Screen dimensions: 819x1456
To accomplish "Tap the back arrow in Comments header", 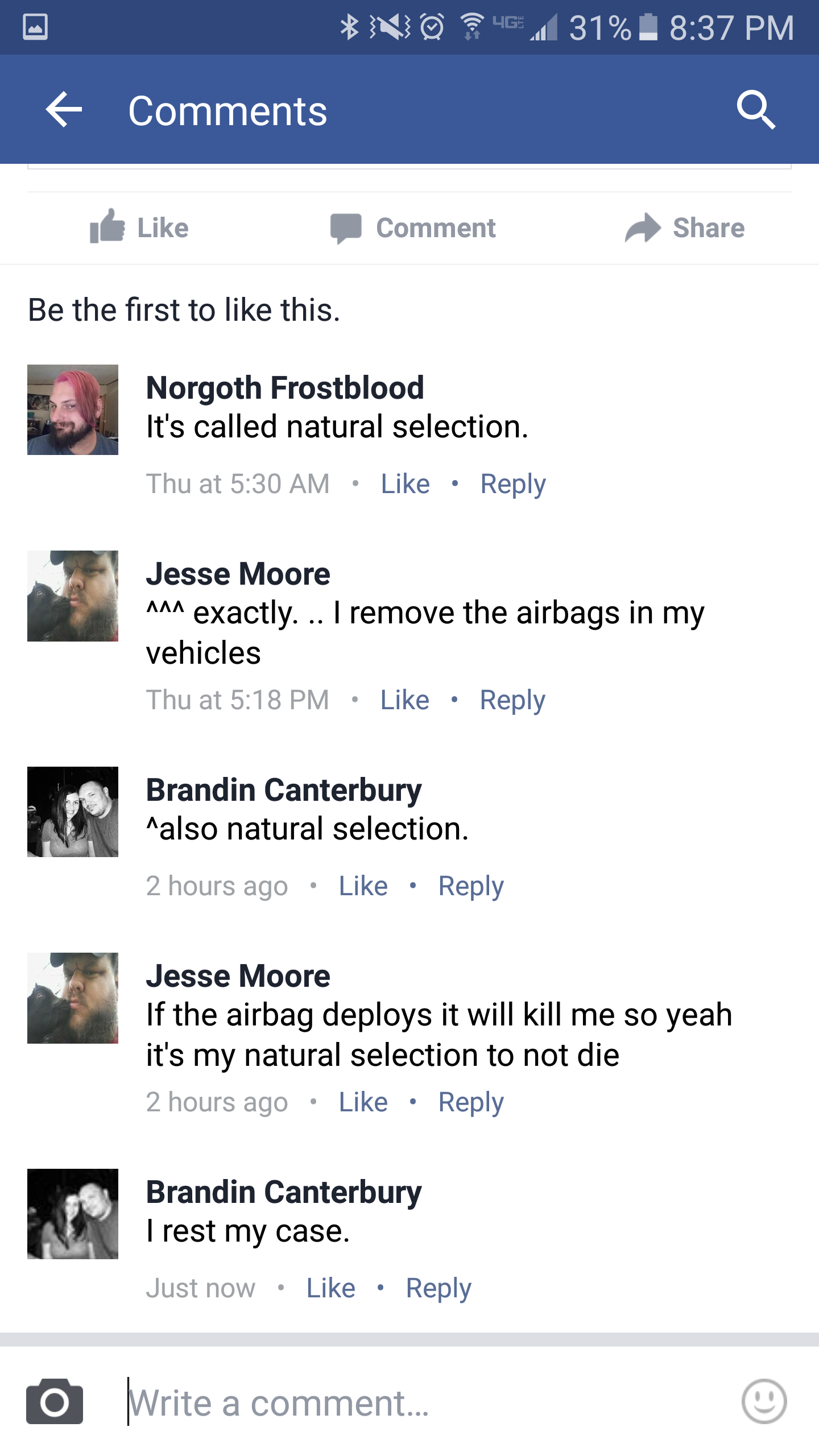I will coord(64,109).
